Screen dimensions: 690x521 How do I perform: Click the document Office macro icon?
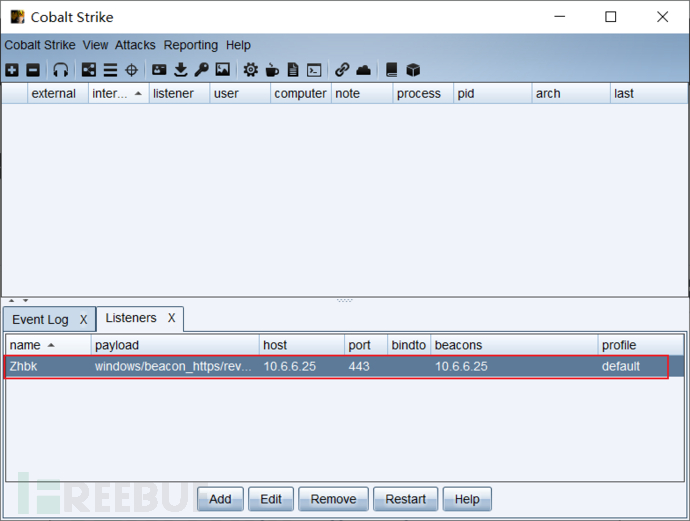click(293, 70)
